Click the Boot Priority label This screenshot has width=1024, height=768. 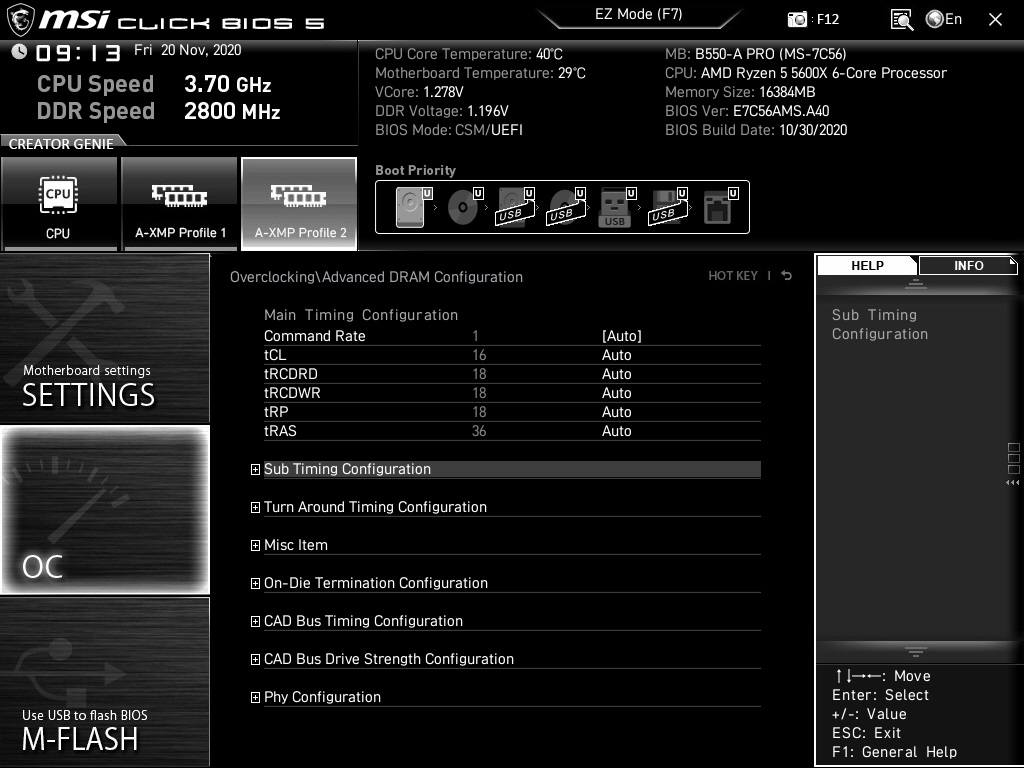click(415, 170)
